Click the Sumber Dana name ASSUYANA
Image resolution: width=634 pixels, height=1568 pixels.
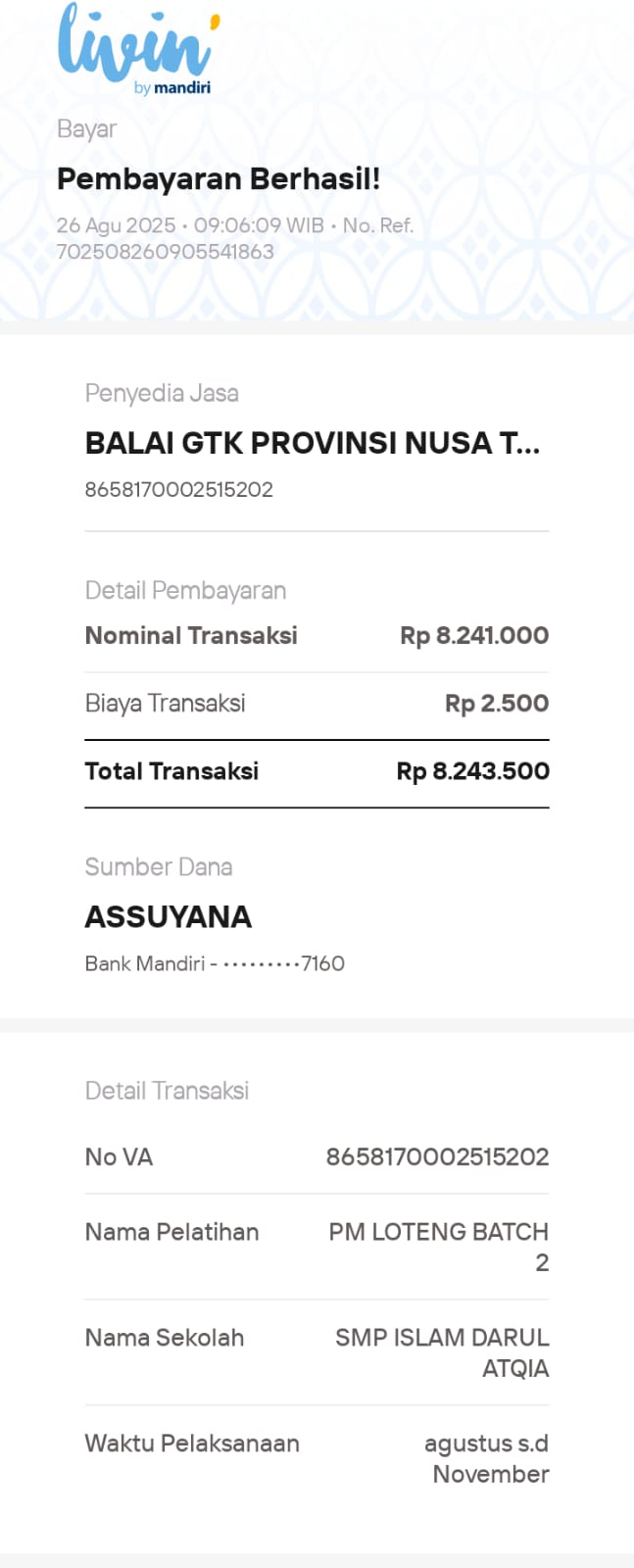coord(169,916)
